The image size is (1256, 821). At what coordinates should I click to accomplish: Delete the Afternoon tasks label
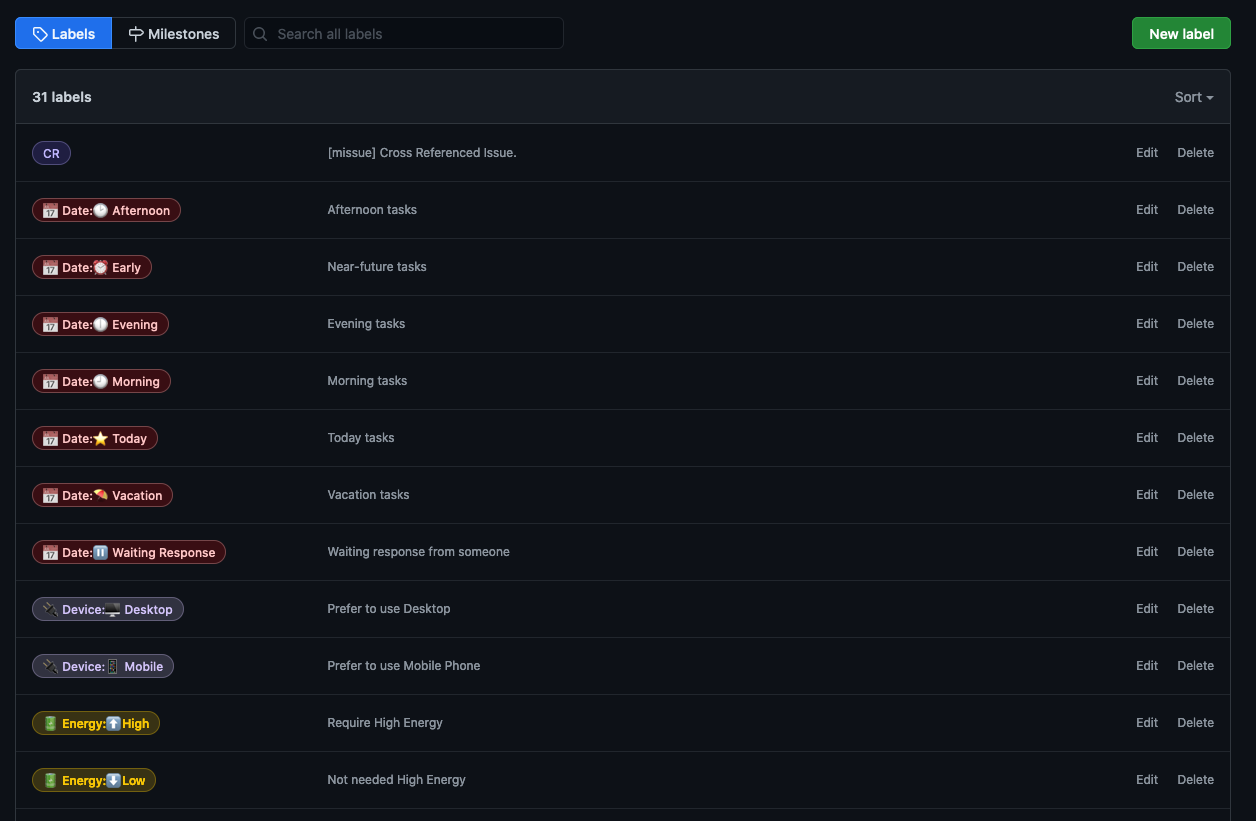click(1195, 210)
